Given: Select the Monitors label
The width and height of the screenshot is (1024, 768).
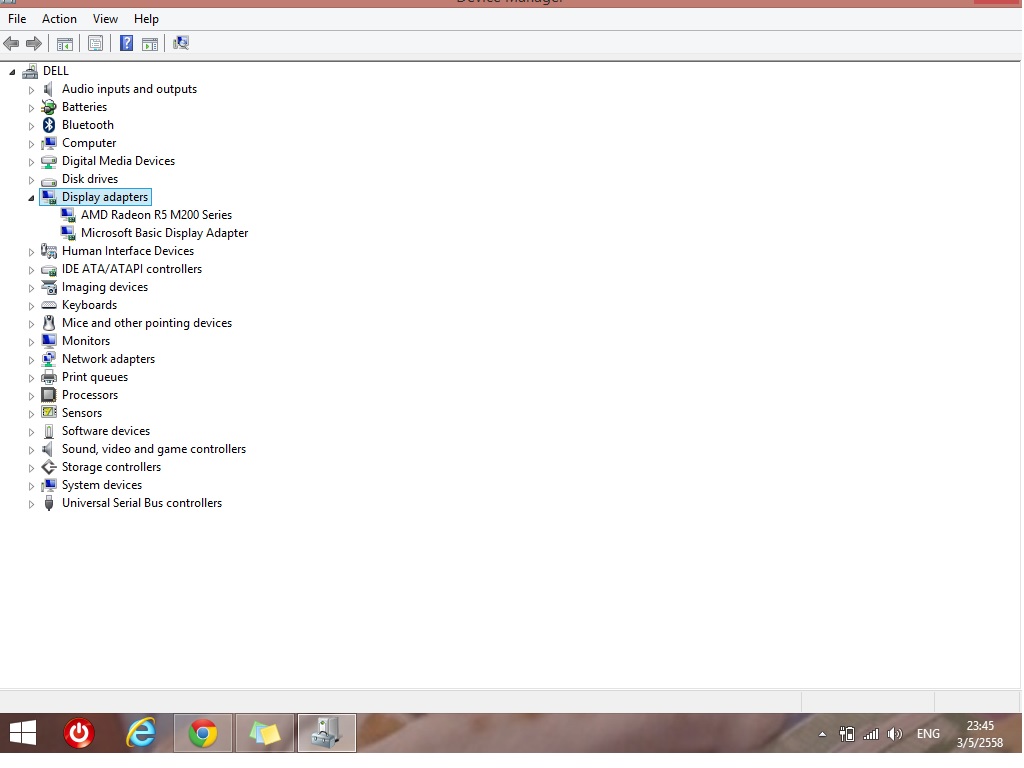Looking at the screenshot, I should pyautogui.click(x=86, y=341).
